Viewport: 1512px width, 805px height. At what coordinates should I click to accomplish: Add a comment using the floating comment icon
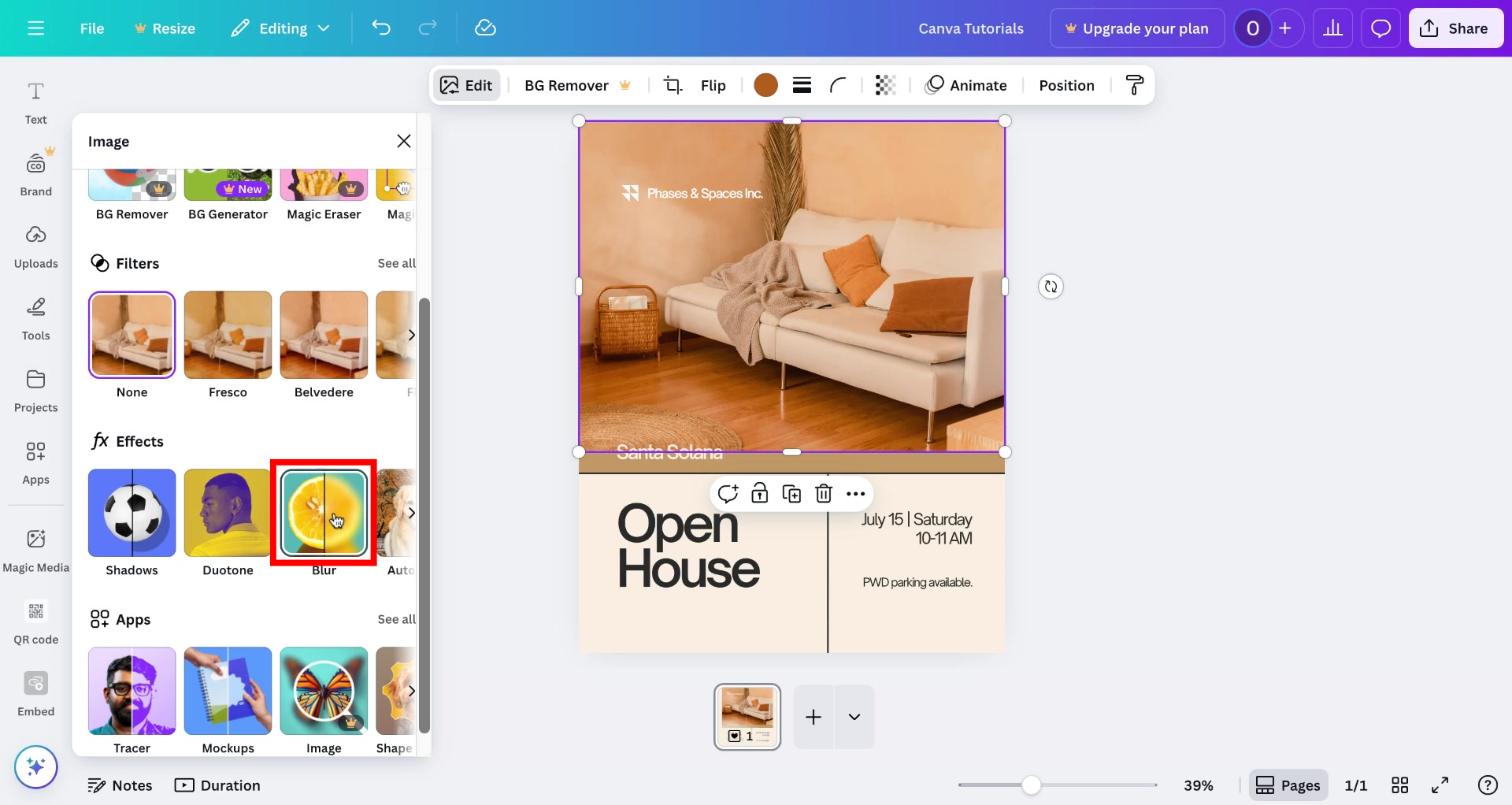pyautogui.click(x=728, y=493)
